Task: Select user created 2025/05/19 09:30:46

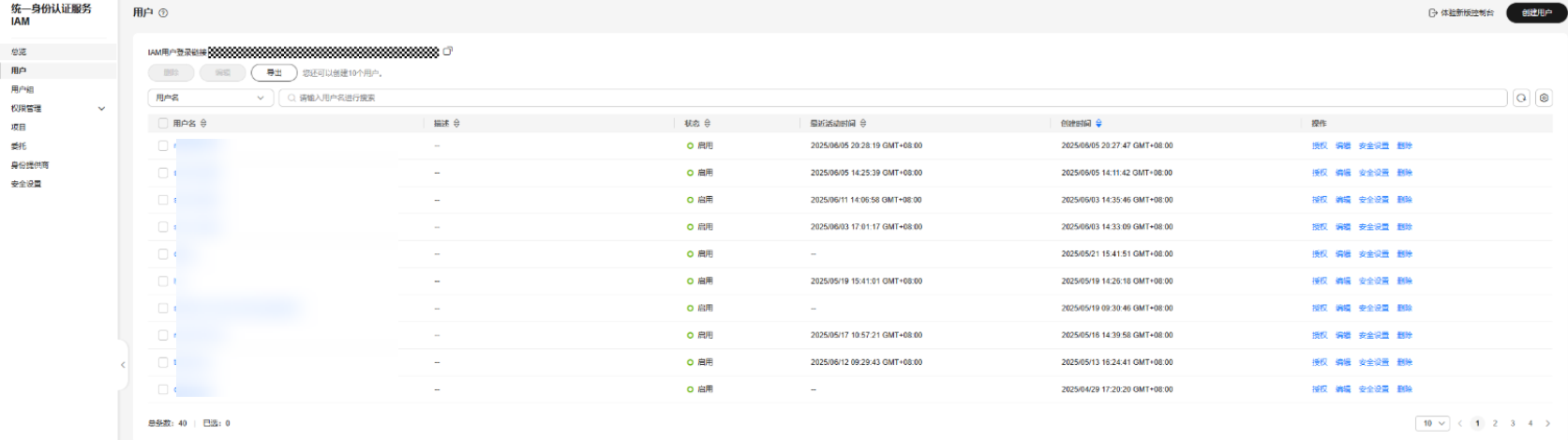Action: coord(163,309)
